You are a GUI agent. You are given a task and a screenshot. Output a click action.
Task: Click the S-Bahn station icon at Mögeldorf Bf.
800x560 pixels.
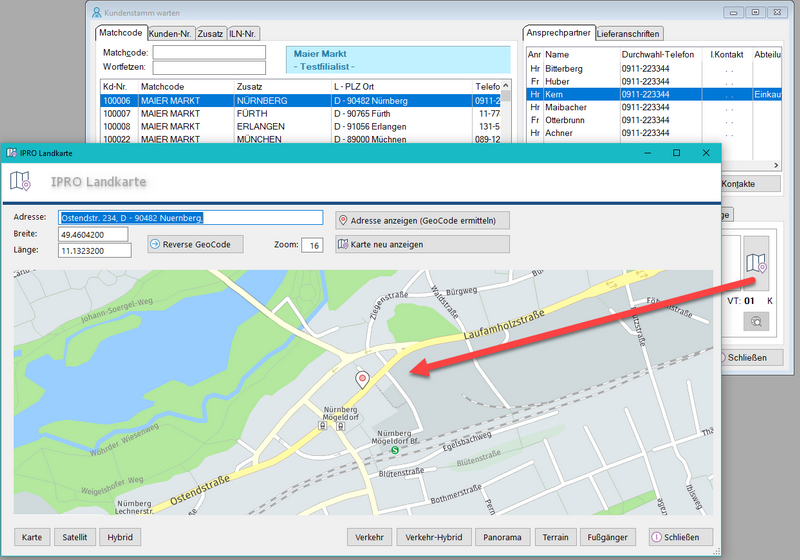tap(394, 450)
